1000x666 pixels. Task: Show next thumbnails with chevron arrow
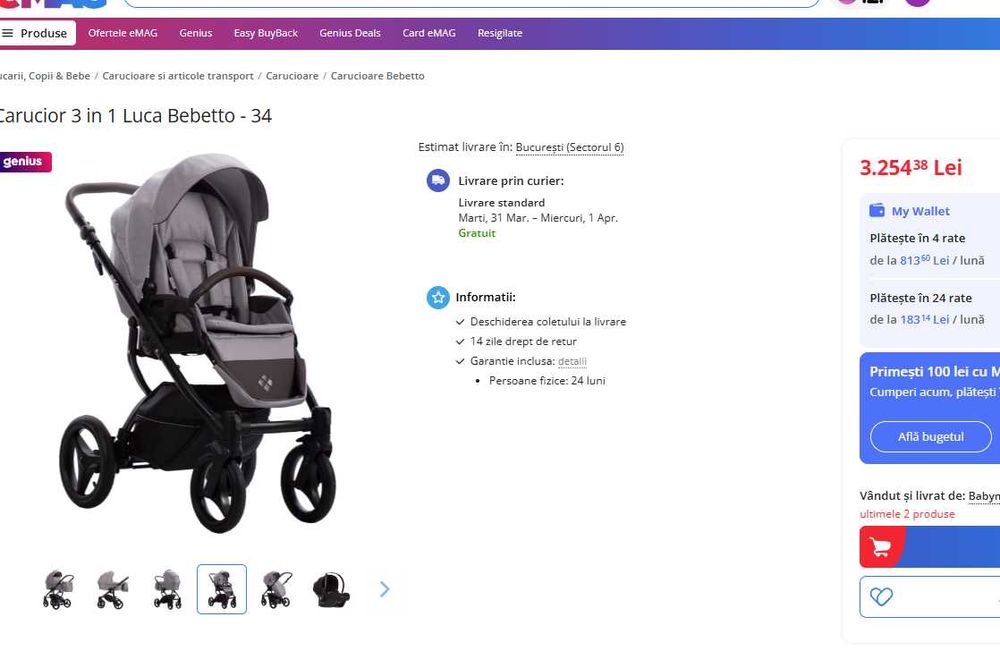[384, 589]
